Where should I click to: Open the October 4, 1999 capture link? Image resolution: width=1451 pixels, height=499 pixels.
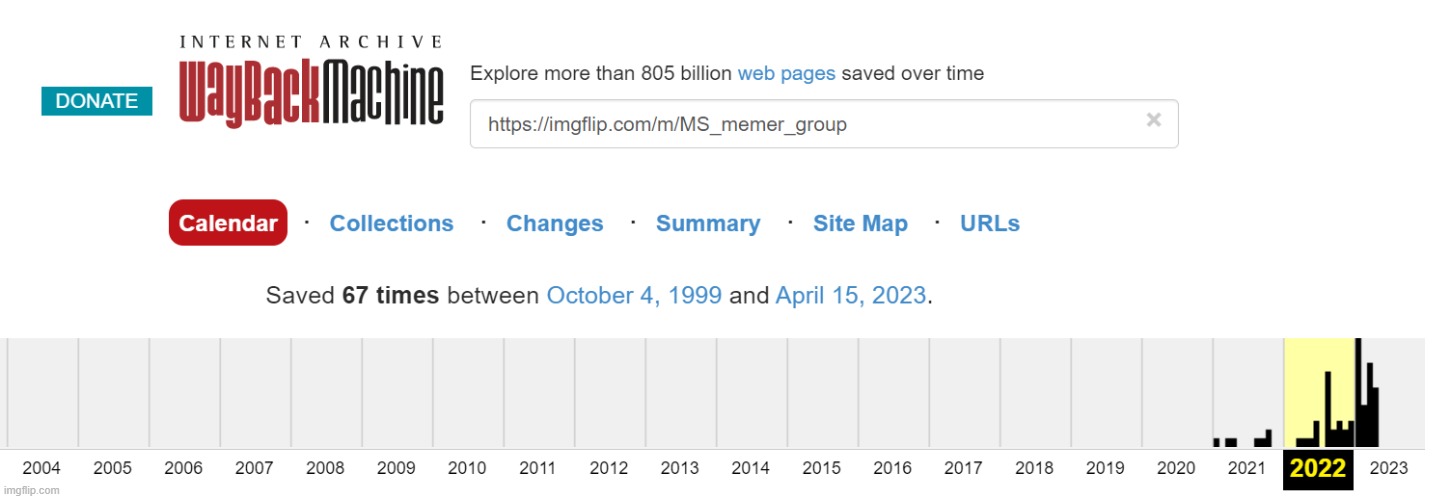[x=634, y=296]
